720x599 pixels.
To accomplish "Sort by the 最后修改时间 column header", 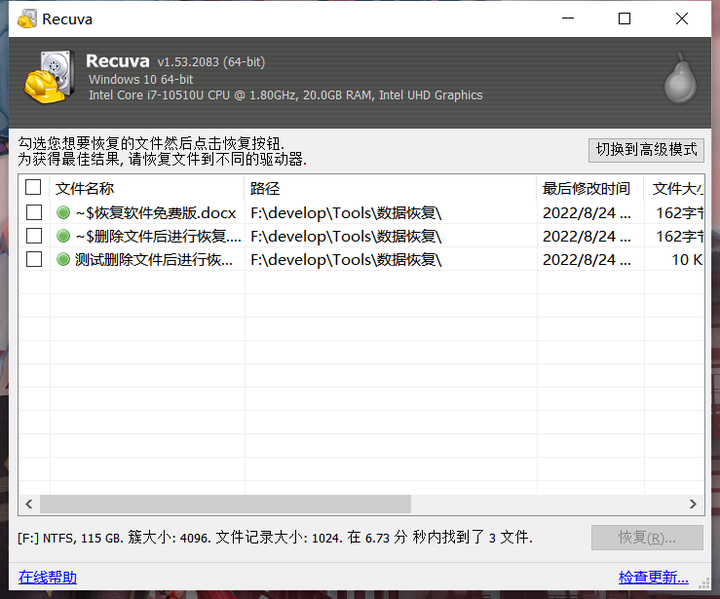I will (x=591, y=188).
